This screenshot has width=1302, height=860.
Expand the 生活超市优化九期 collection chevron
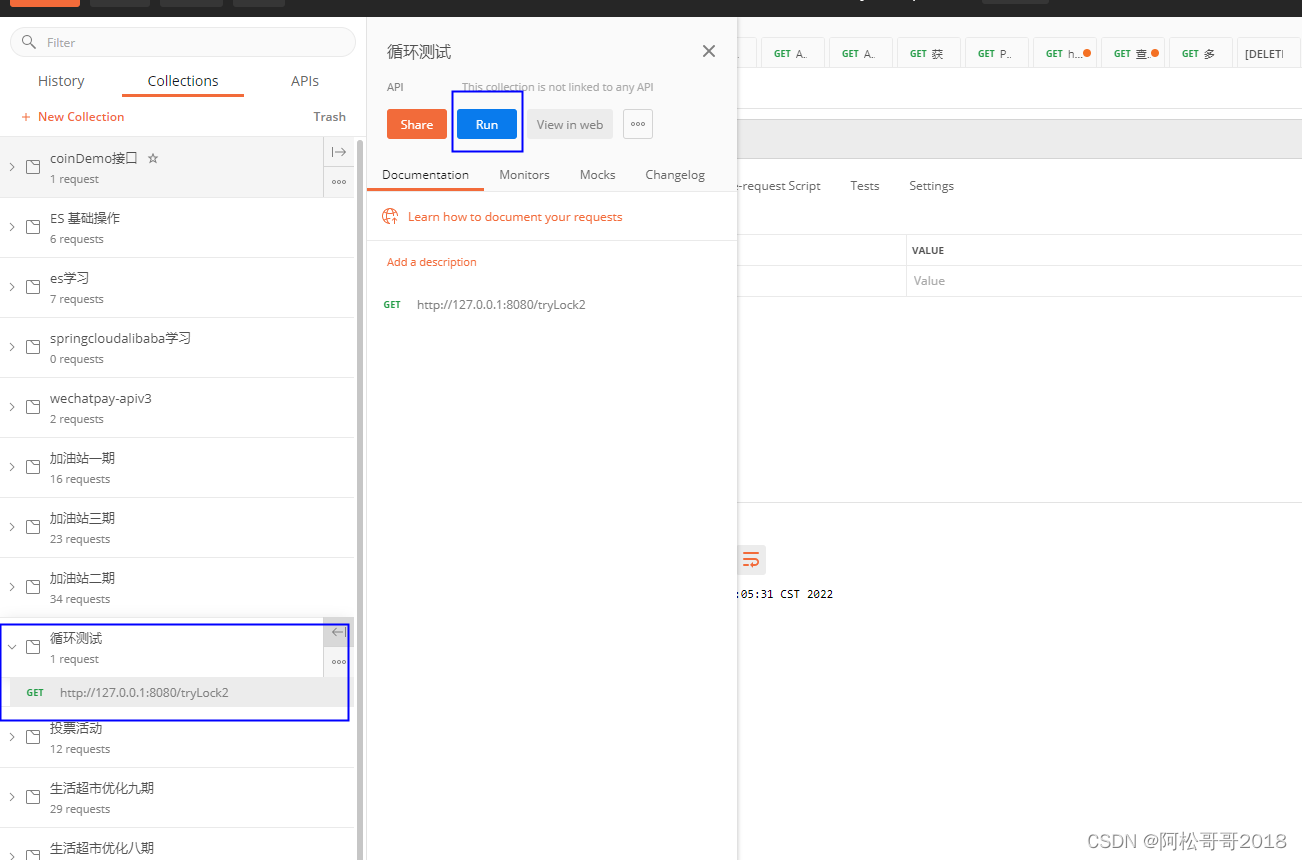[x=12, y=797]
